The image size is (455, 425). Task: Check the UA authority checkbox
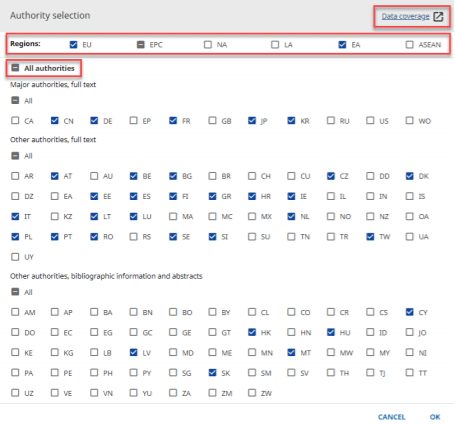pos(409,236)
